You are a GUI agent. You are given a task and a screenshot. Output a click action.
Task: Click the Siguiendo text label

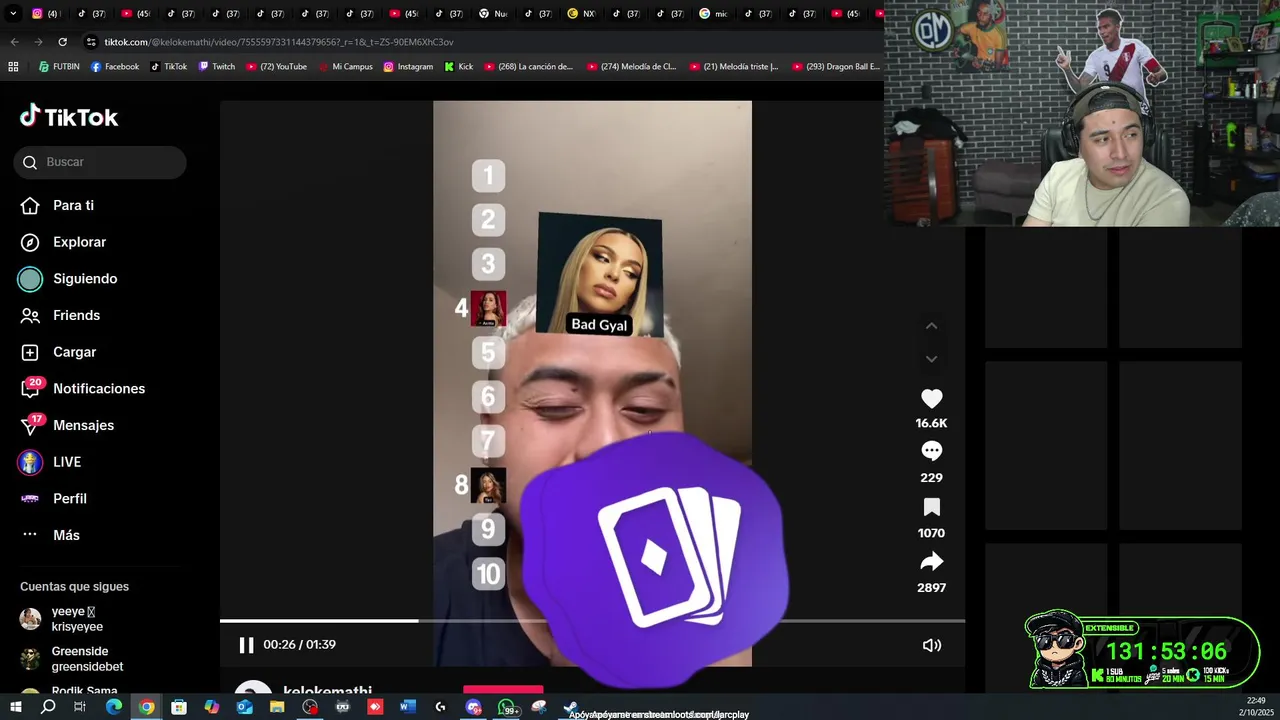[x=85, y=279]
